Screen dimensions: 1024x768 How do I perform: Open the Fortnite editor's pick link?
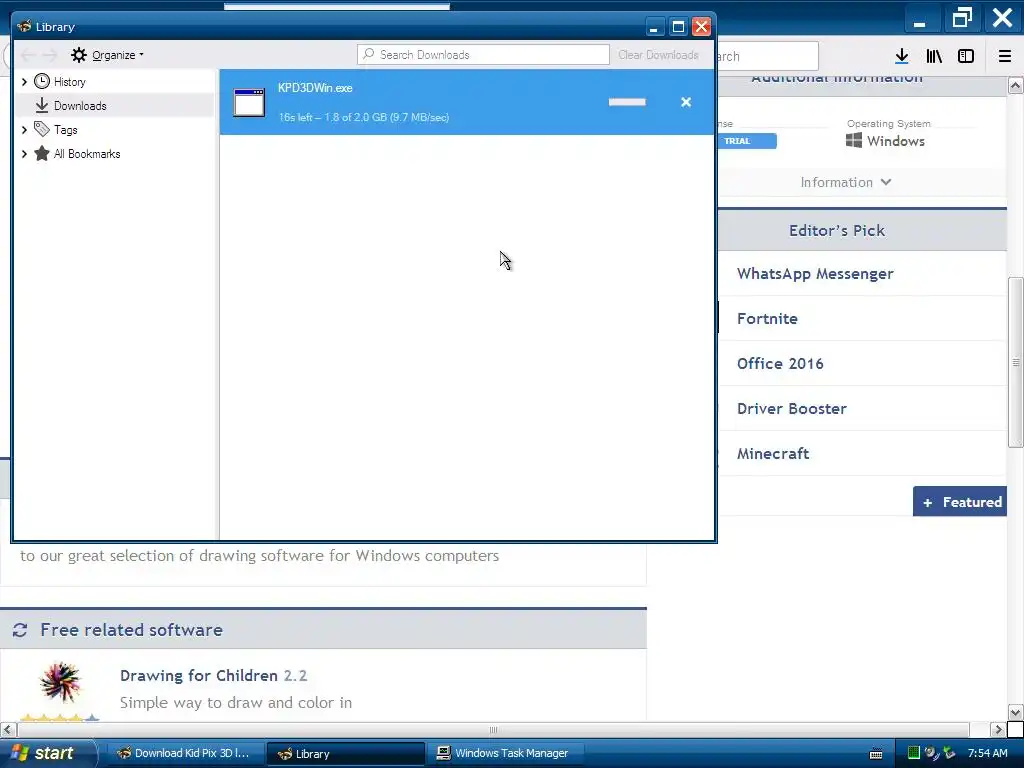[767, 319]
